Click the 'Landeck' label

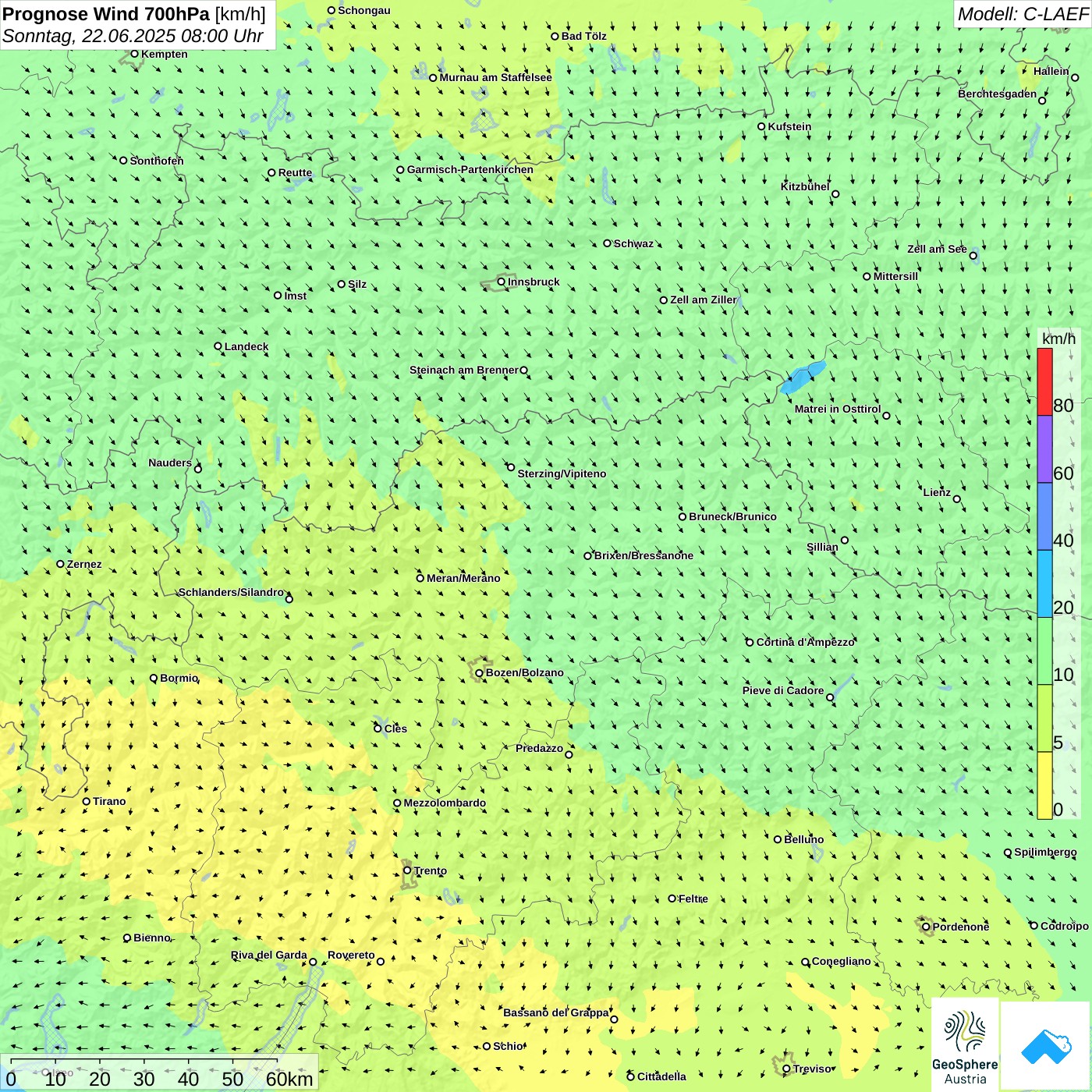[x=246, y=346]
